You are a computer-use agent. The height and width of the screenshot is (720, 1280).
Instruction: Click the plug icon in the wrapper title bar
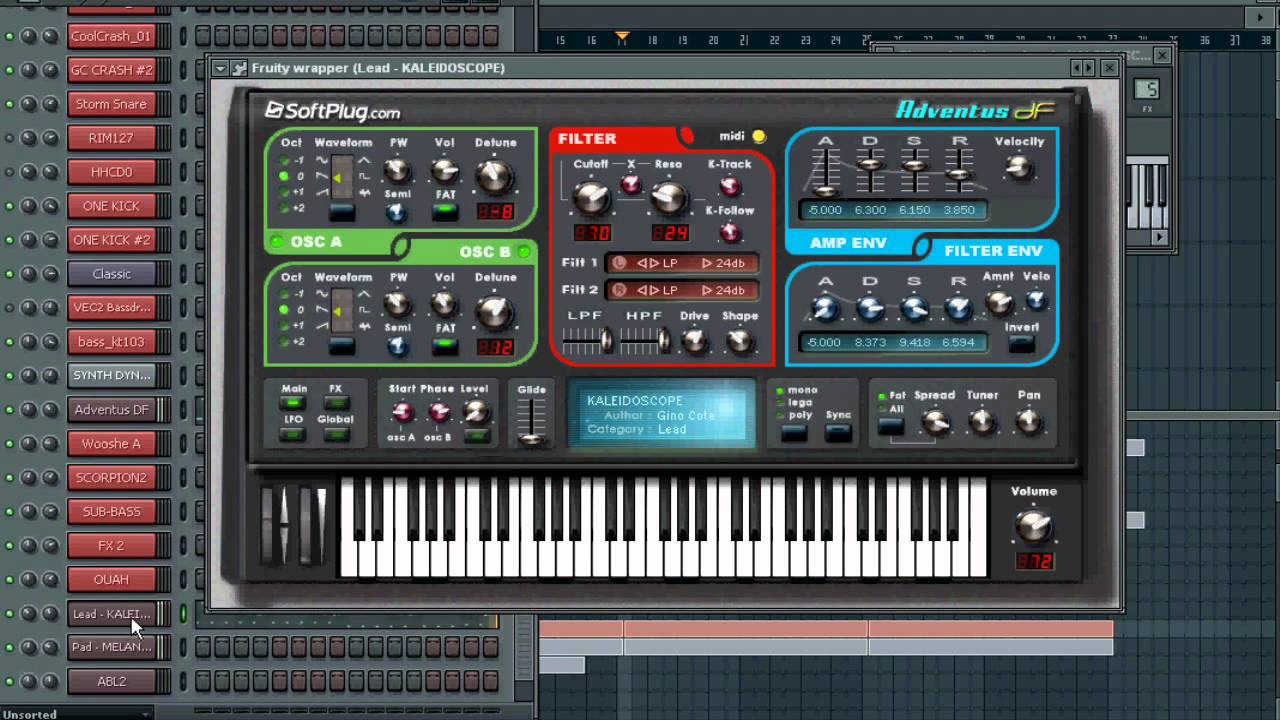(x=239, y=68)
